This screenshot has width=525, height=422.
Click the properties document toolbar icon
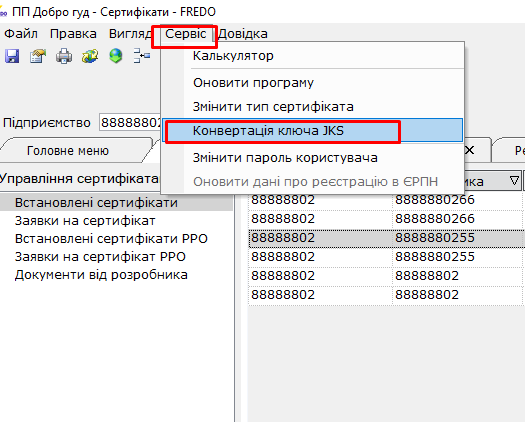coord(38,56)
